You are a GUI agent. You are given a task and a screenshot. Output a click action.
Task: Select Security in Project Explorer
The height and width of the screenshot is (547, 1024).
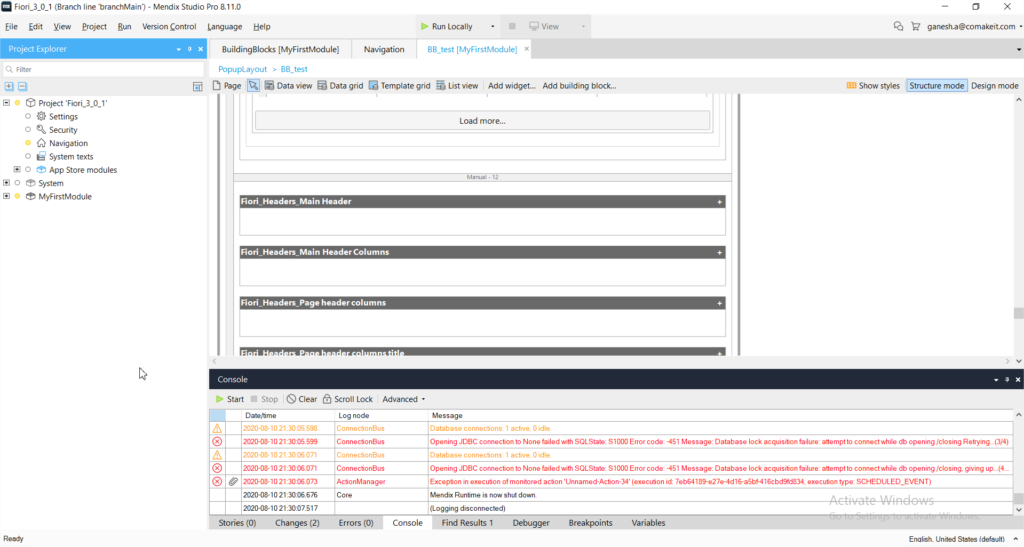tap(63, 130)
